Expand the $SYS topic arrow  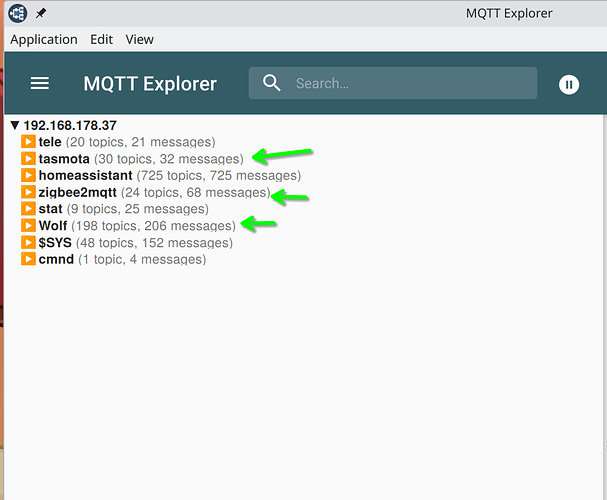[x=28, y=242]
